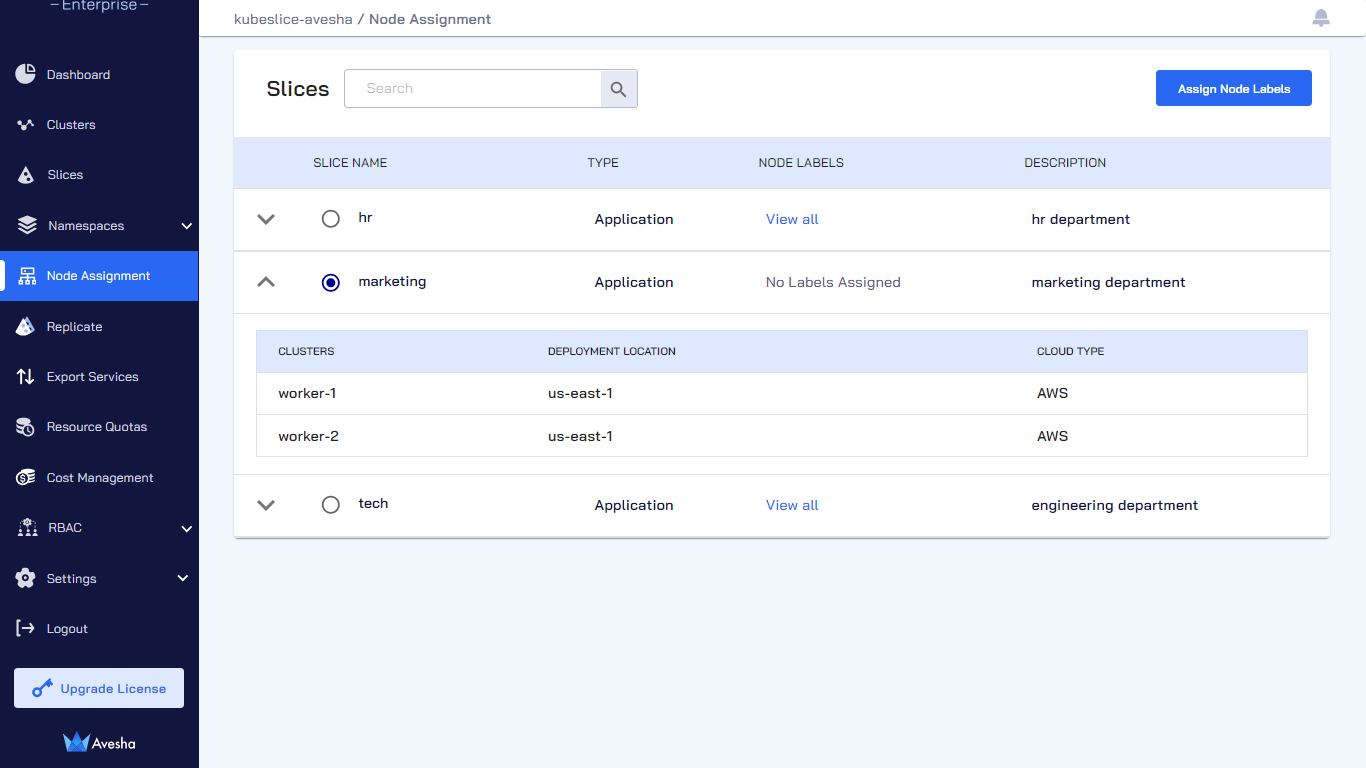The image size is (1366, 768).
Task: Click the marketing slice name
Action: pos(392,282)
